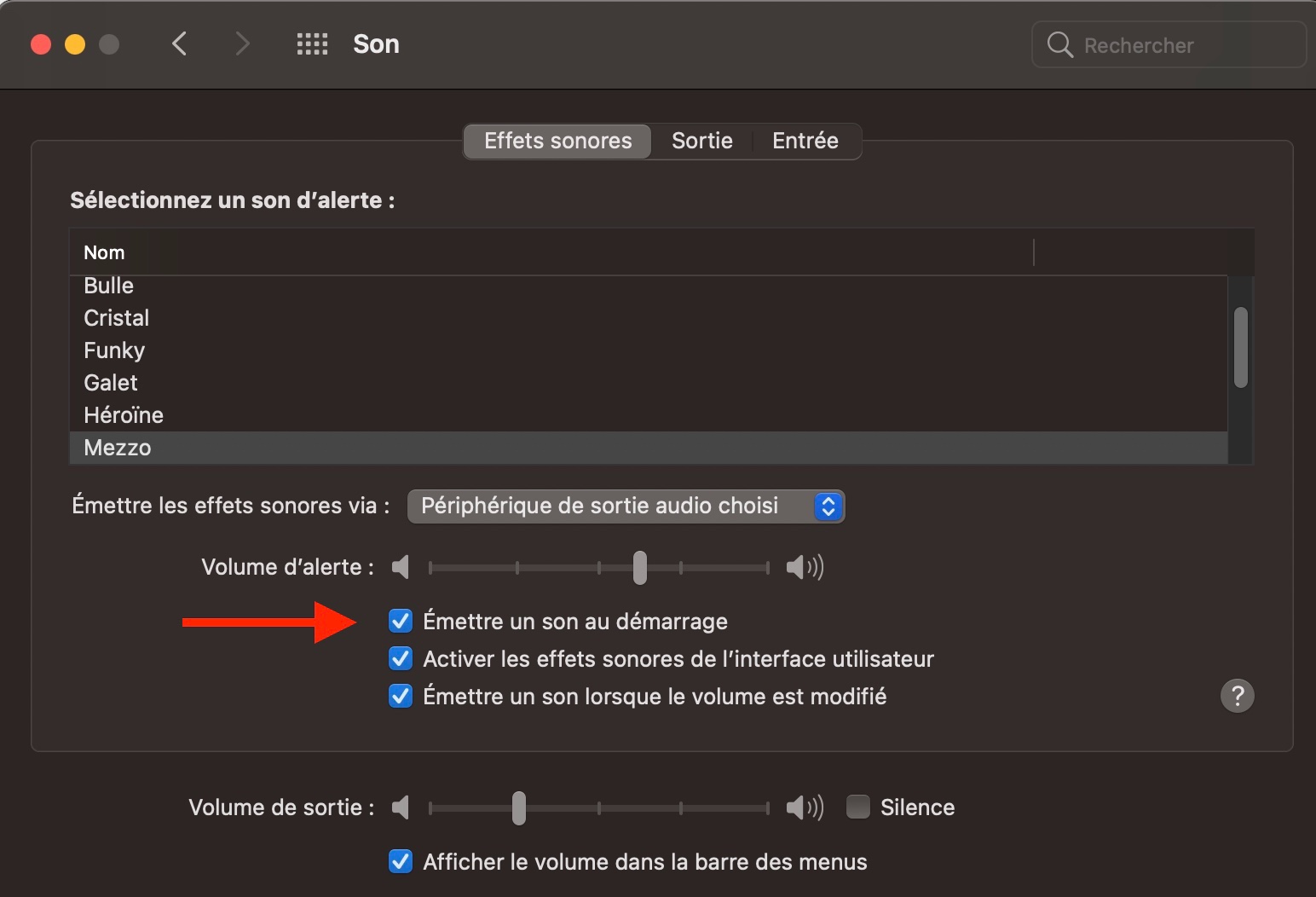1316x897 pixels.
Task: Click the output volume loud speaker icon
Action: [804, 807]
